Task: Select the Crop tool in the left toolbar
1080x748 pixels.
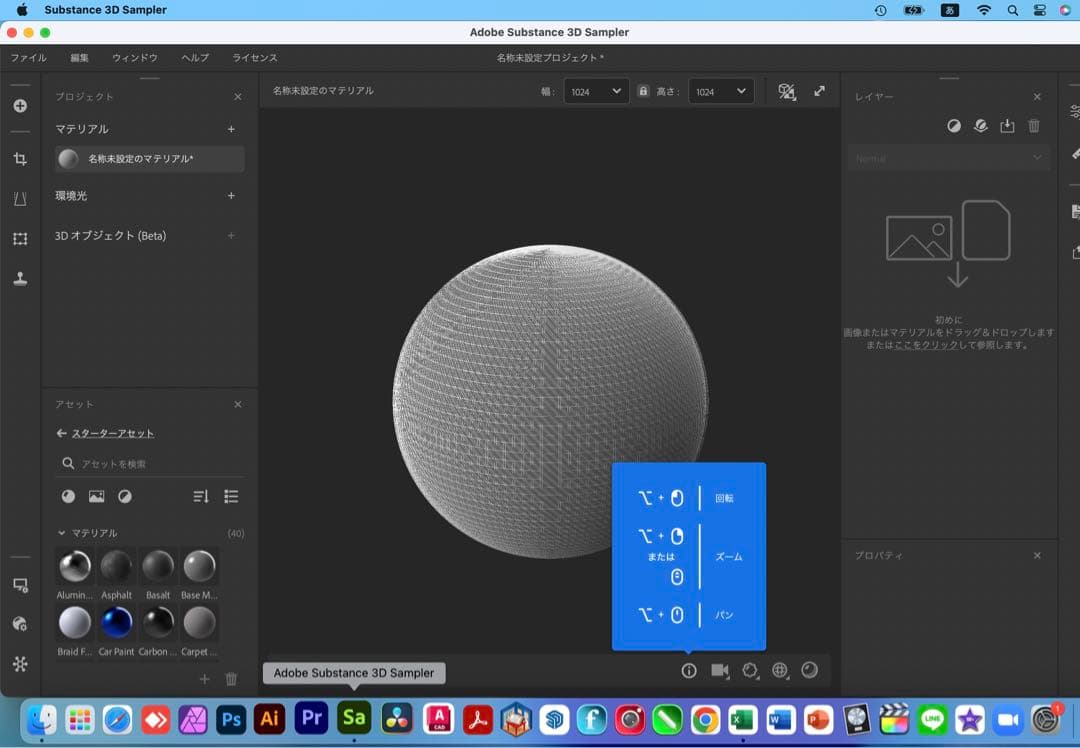Action: 20,160
